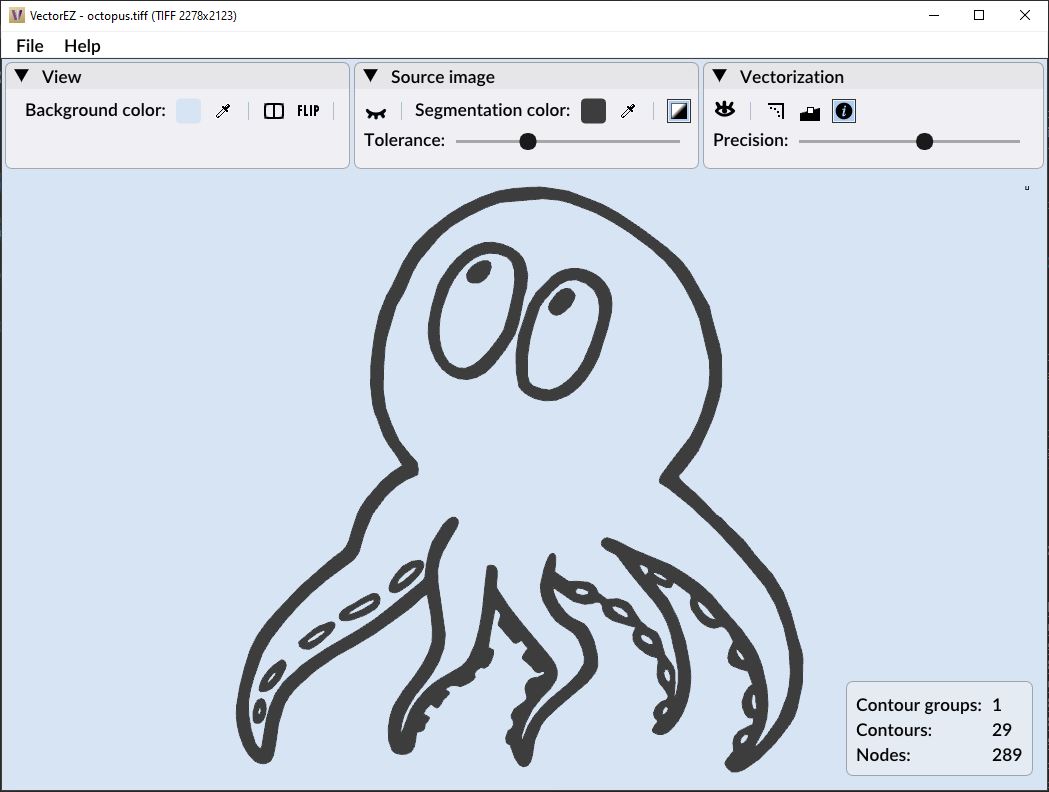Maximize the VectorEZ window
This screenshot has height=792, width=1049.
click(x=979, y=15)
